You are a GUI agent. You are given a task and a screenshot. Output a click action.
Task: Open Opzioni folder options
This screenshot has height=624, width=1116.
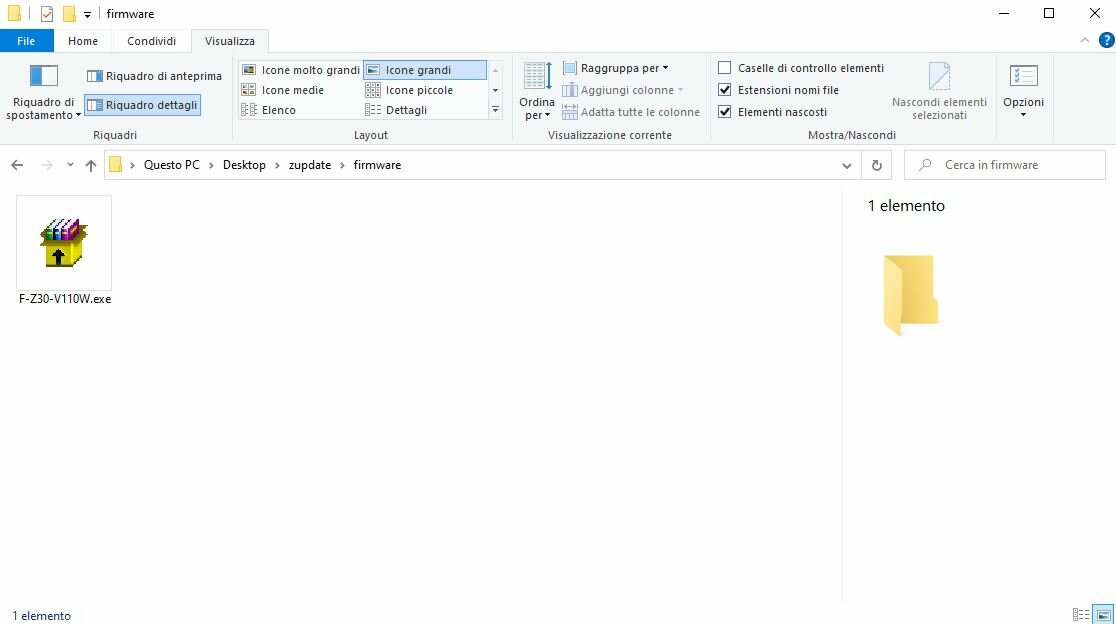[1023, 91]
